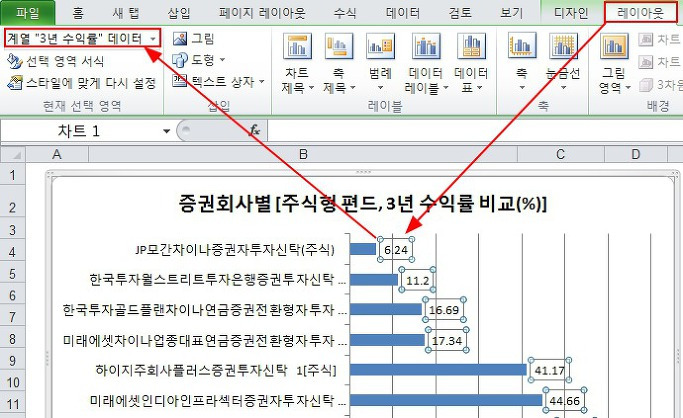Select column C header
This screenshot has height=418, width=683.
[x=561, y=154]
